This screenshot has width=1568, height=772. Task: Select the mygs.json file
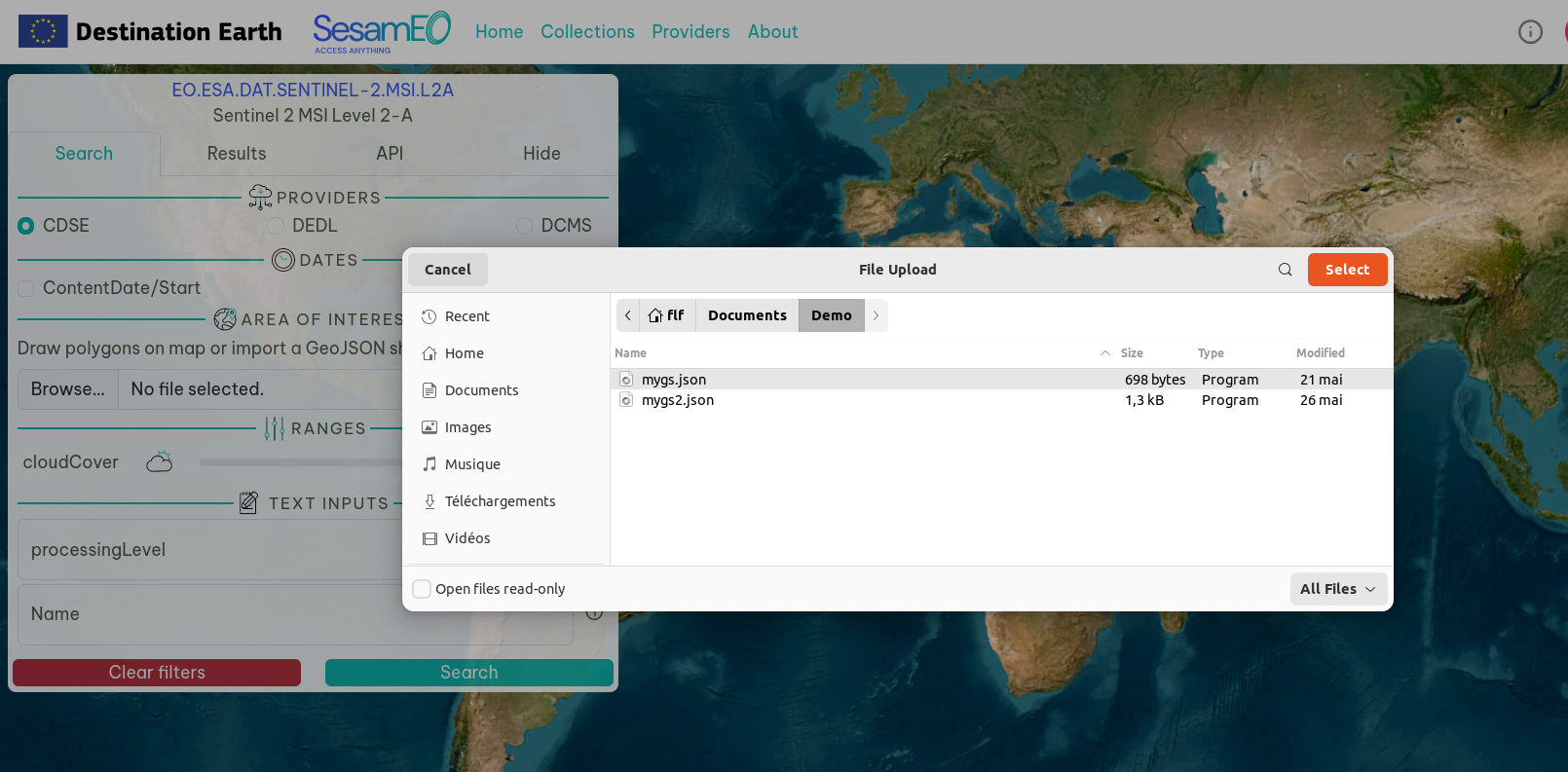click(1001, 380)
